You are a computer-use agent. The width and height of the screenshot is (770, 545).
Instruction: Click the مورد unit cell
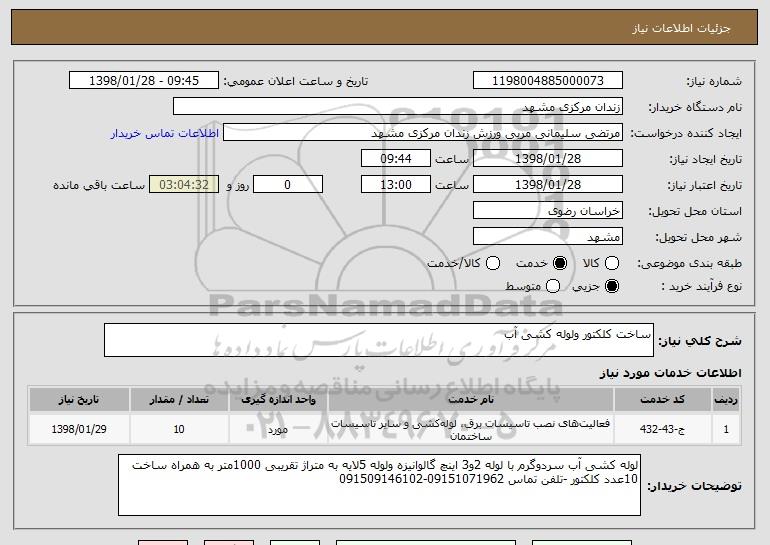tap(278, 429)
